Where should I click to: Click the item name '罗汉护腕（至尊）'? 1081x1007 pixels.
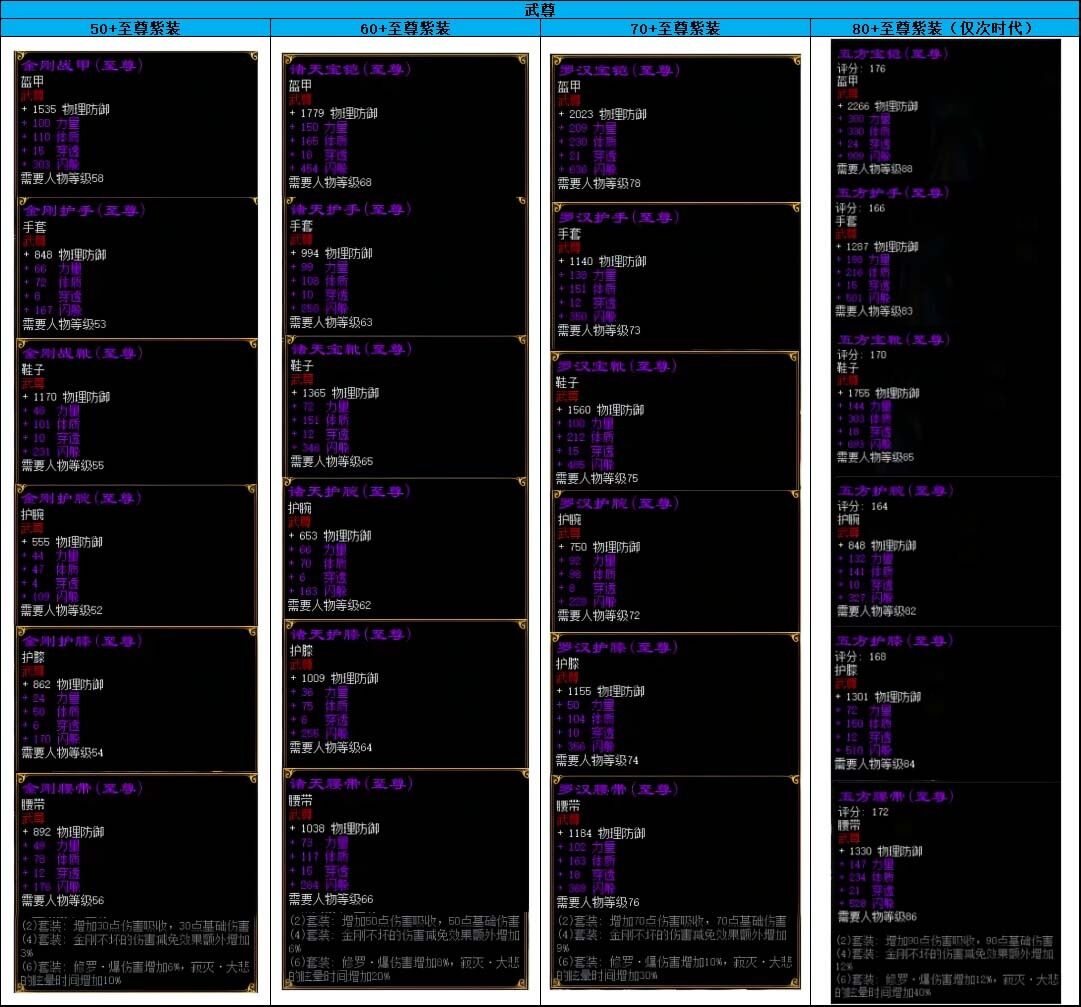click(x=618, y=503)
